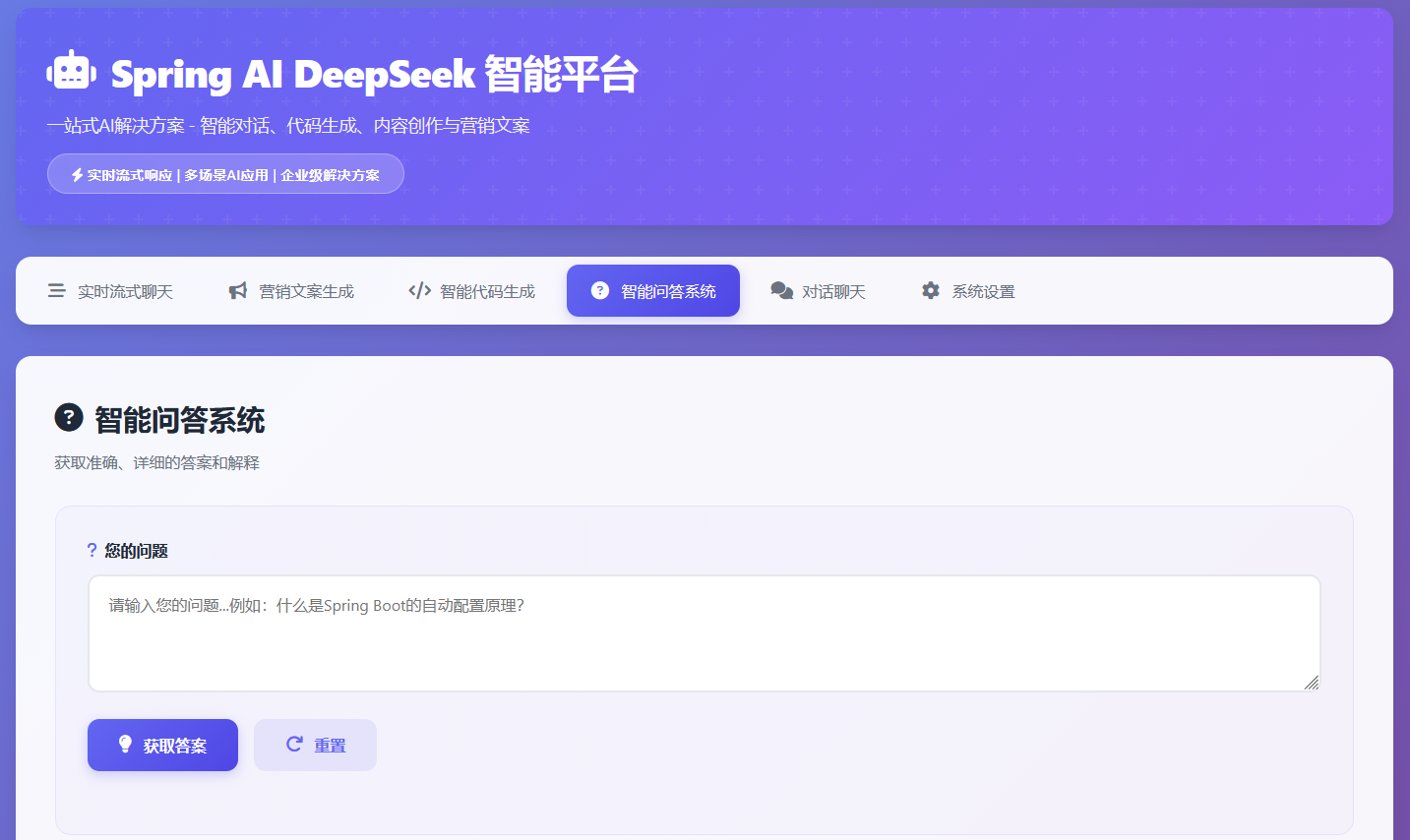Click the megaphone icon for 营销文案生成
This screenshot has height=840, width=1410.
238,291
